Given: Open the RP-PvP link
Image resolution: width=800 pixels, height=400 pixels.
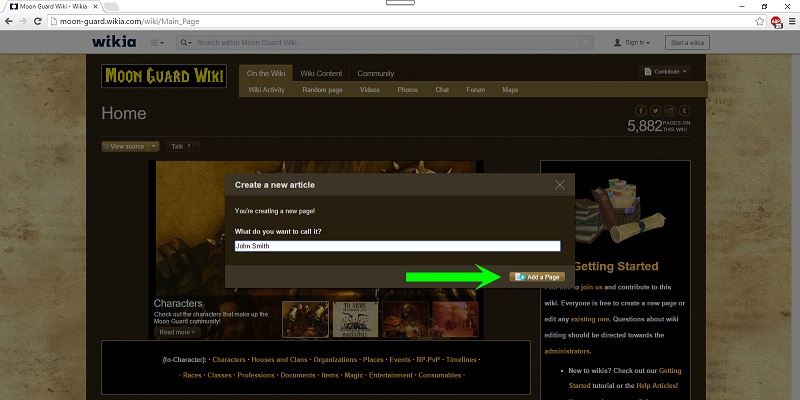Looking at the screenshot, I should [428, 360].
